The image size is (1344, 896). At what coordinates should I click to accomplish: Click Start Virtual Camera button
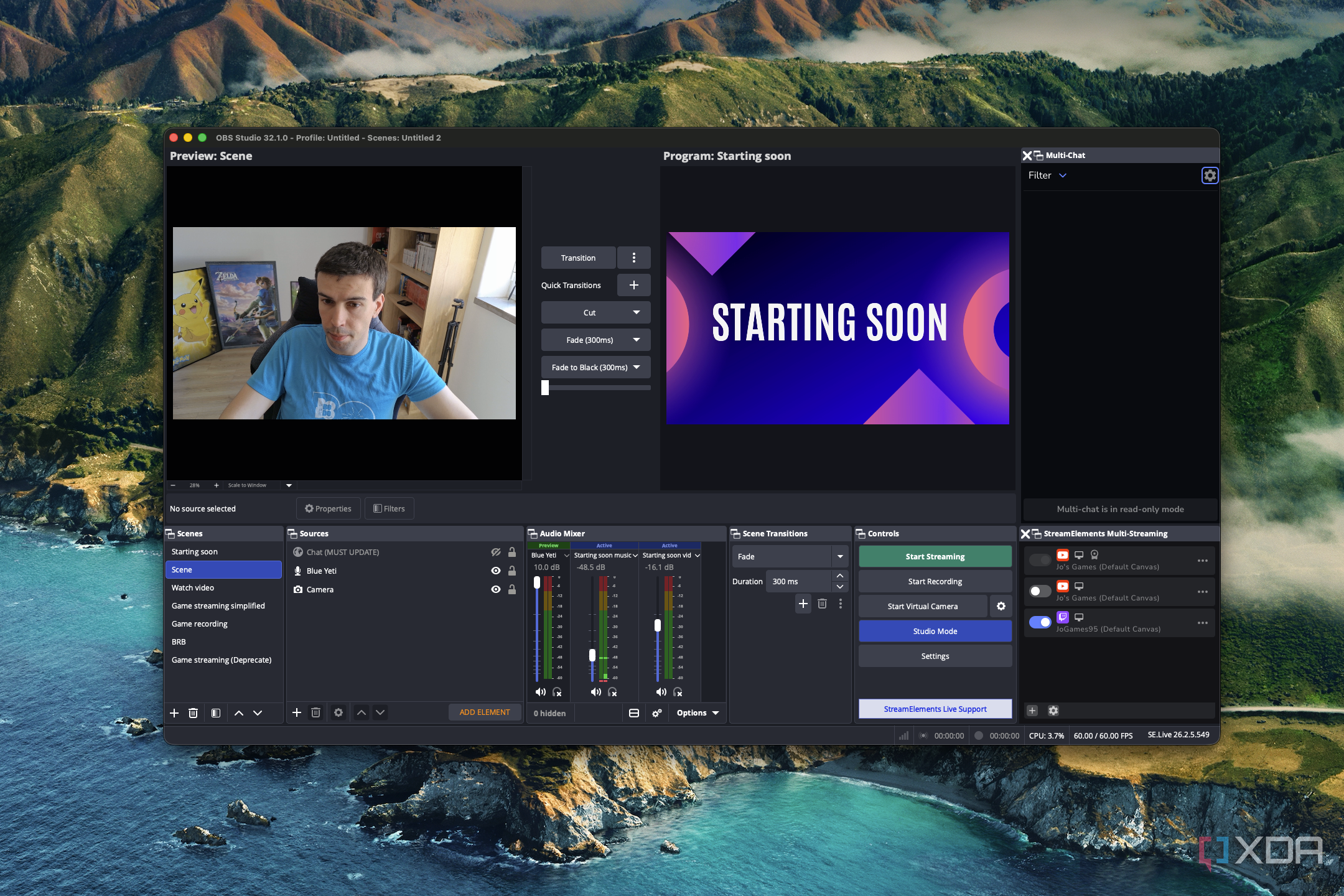[923, 606]
